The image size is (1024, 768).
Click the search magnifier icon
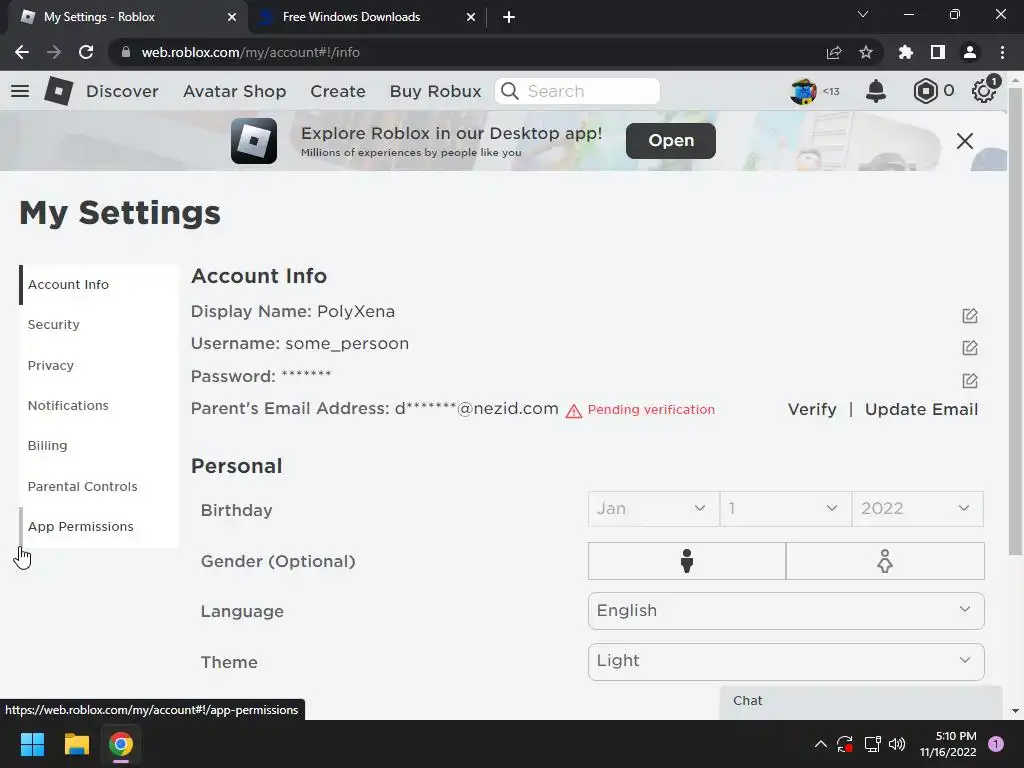(x=510, y=91)
